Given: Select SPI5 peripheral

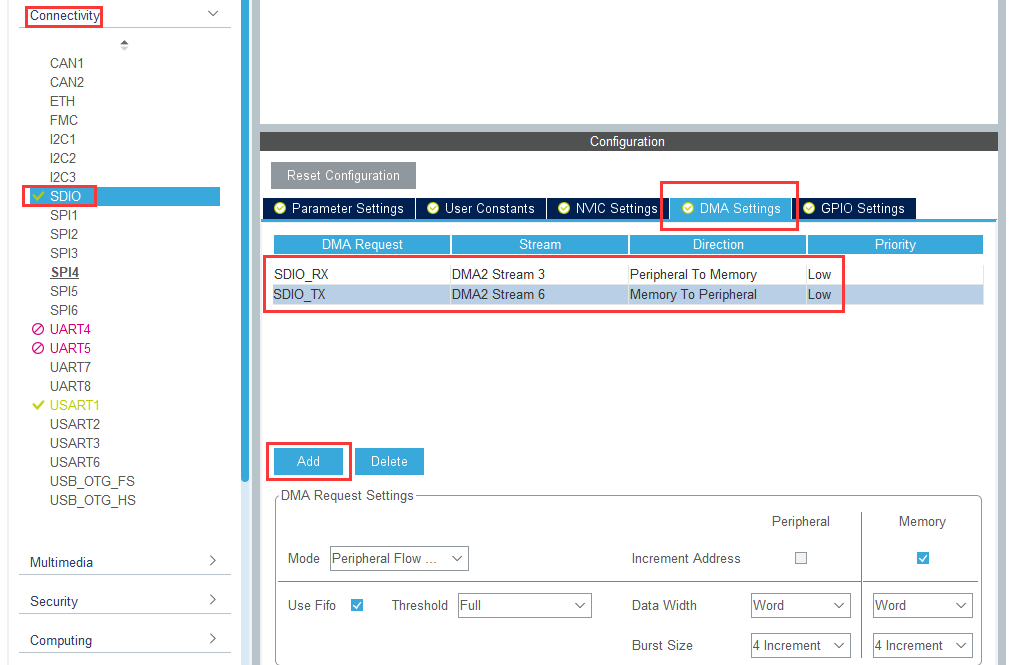Looking at the screenshot, I should (64, 291).
